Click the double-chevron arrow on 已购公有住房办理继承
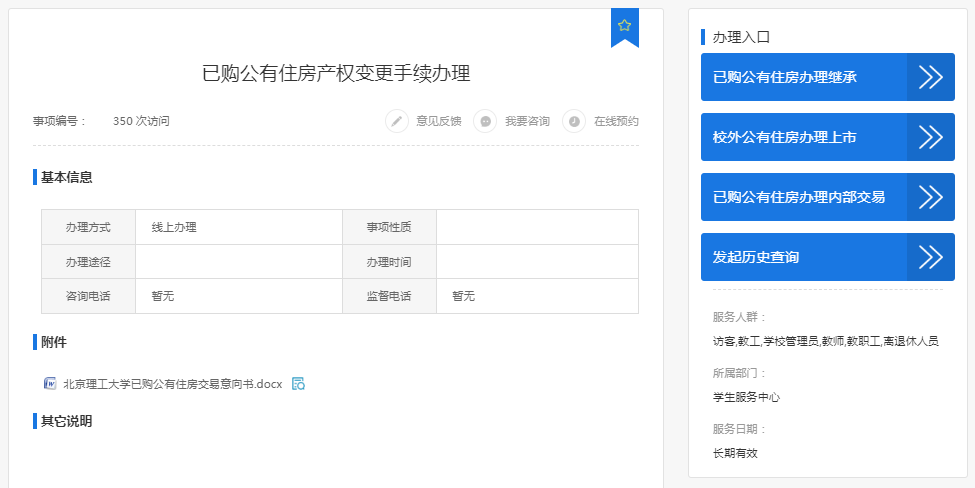 (930, 77)
